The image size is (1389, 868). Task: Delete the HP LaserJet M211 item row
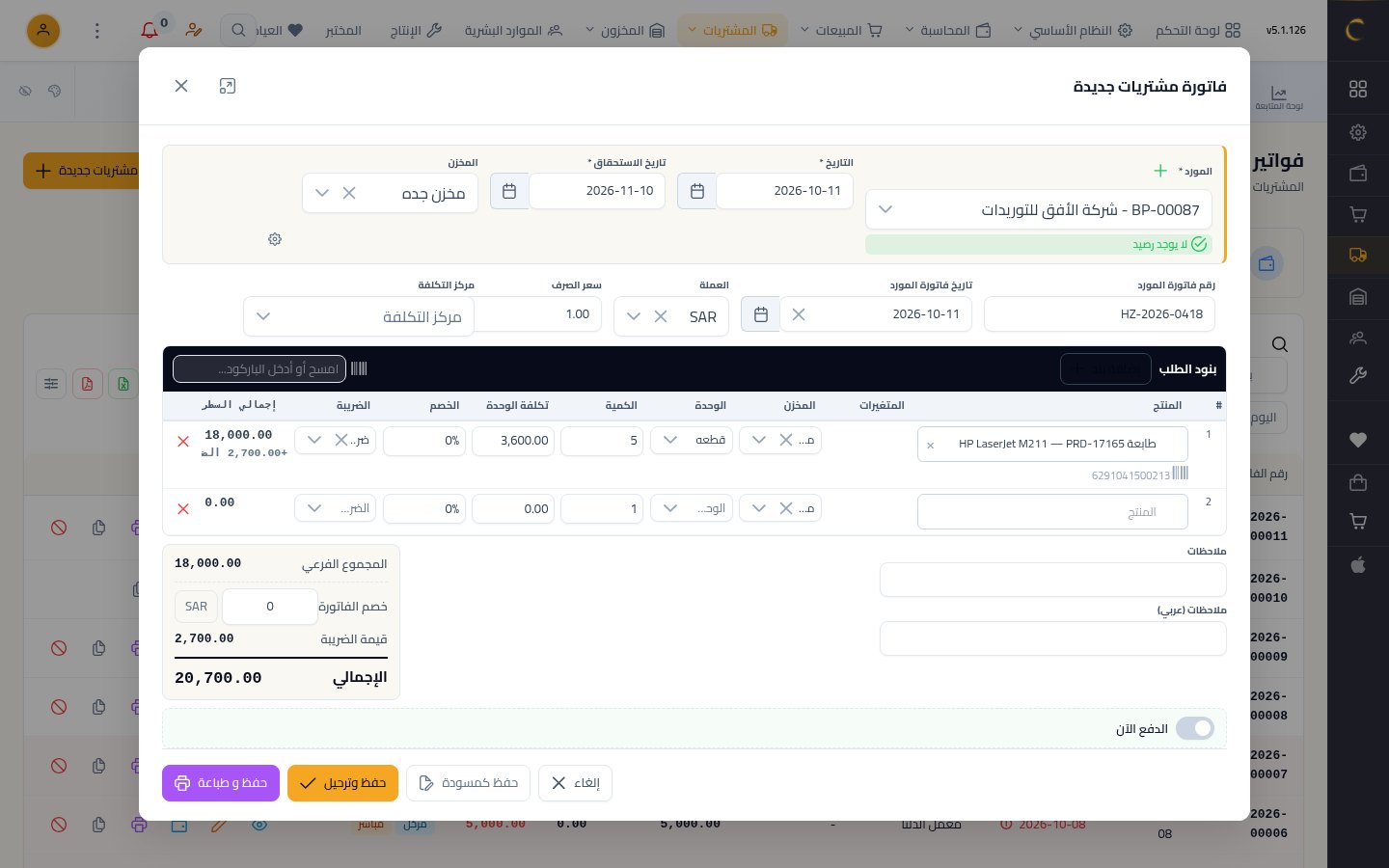click(x=183, y=442)
